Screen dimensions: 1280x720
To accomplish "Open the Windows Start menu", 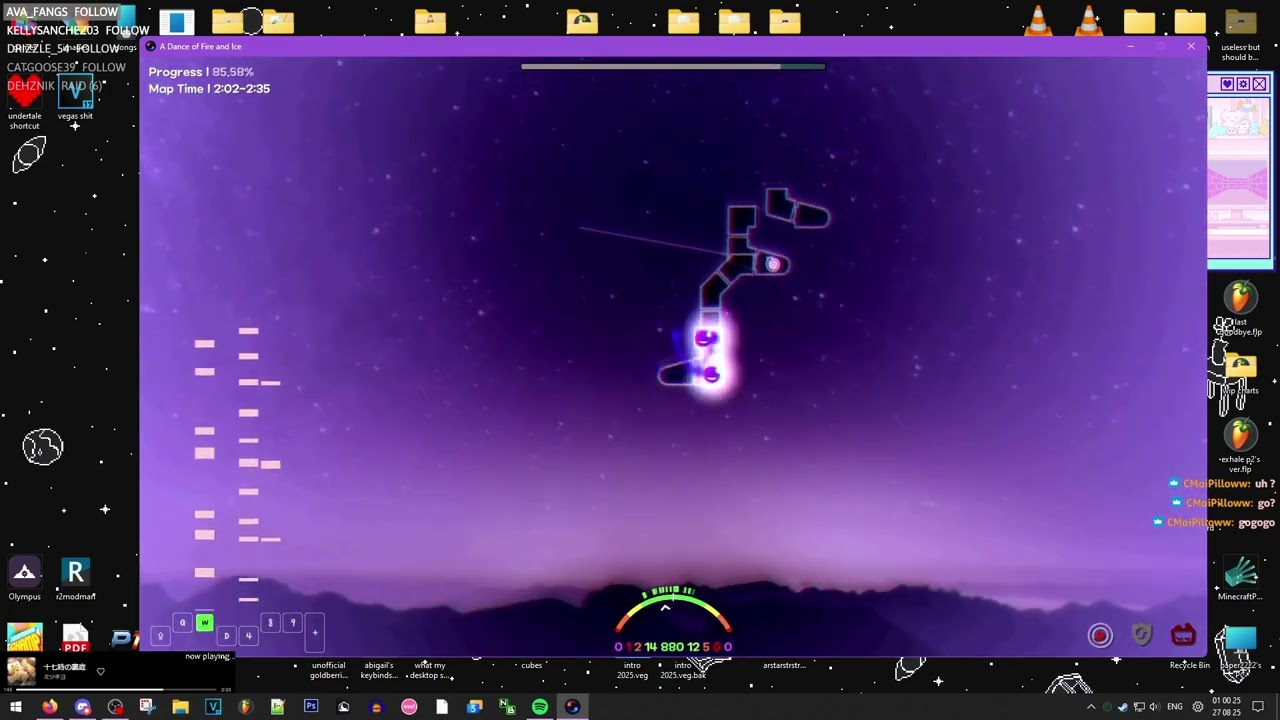I will click(16, 707).
